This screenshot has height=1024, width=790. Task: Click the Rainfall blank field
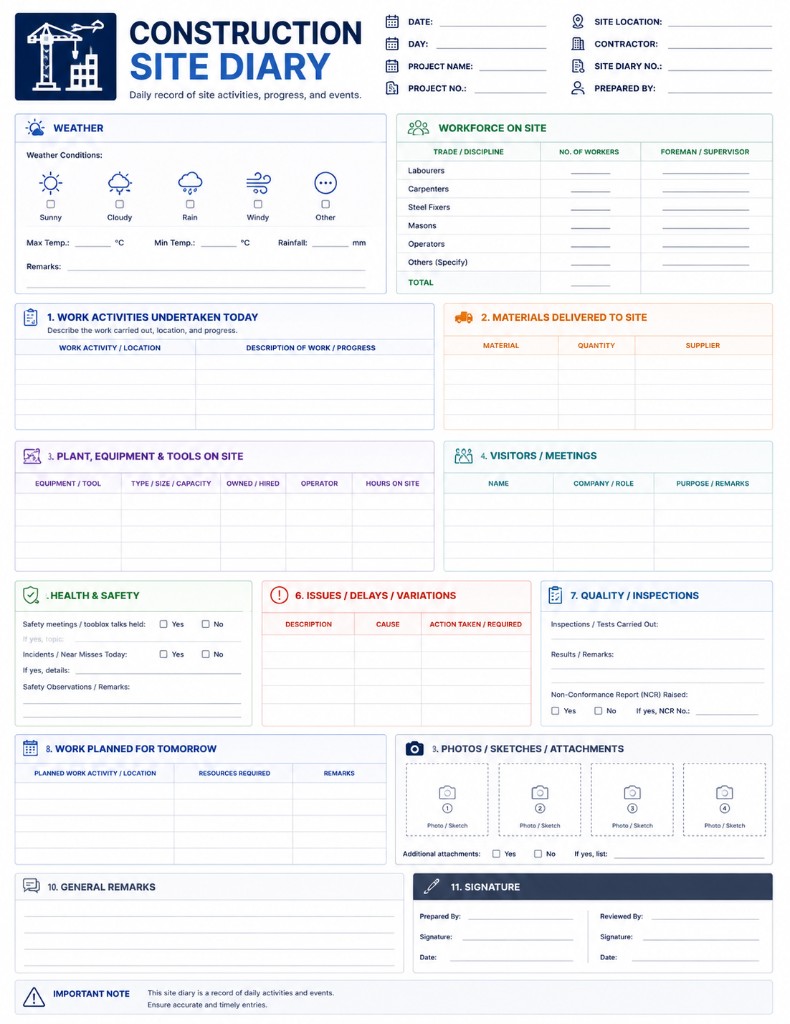coord(330,243)
